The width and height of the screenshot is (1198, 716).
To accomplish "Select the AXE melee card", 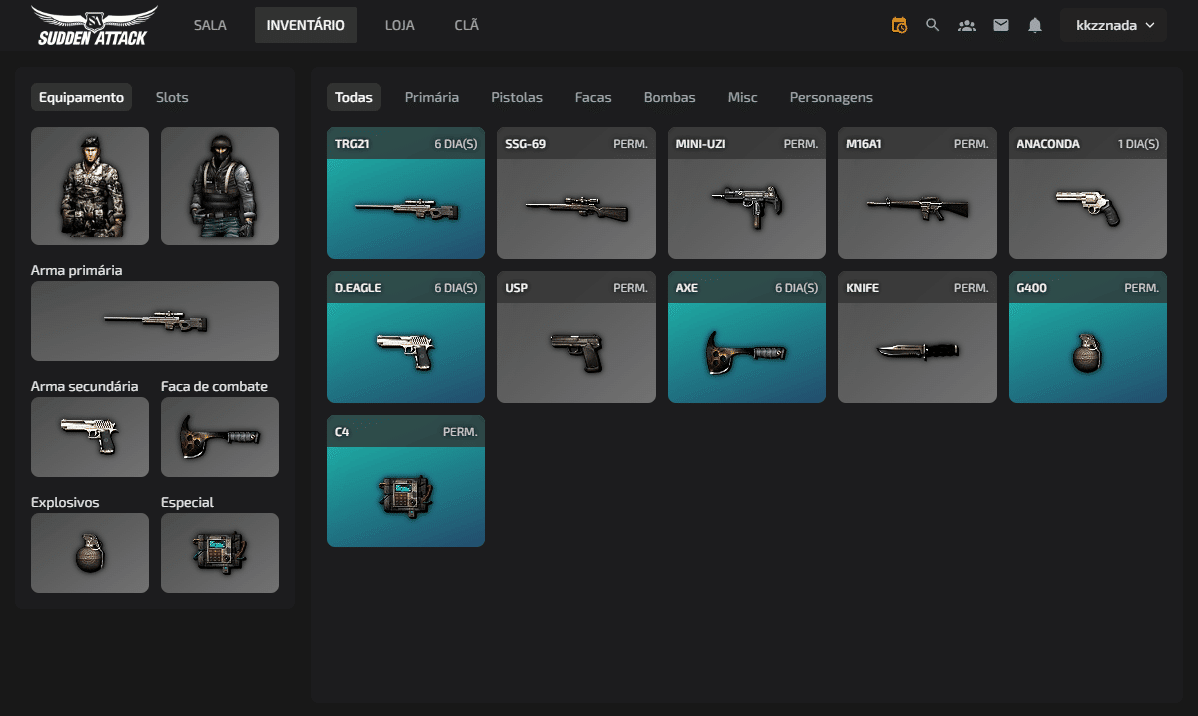I will pyautogui.click(x=746, y=337).
